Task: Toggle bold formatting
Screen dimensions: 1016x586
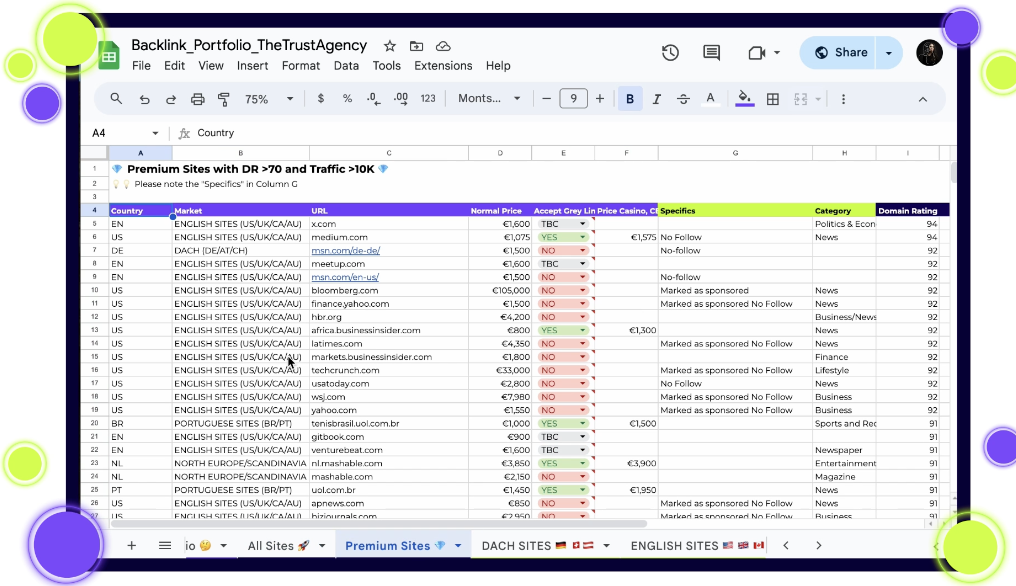Action: click(x=629, y=98)
